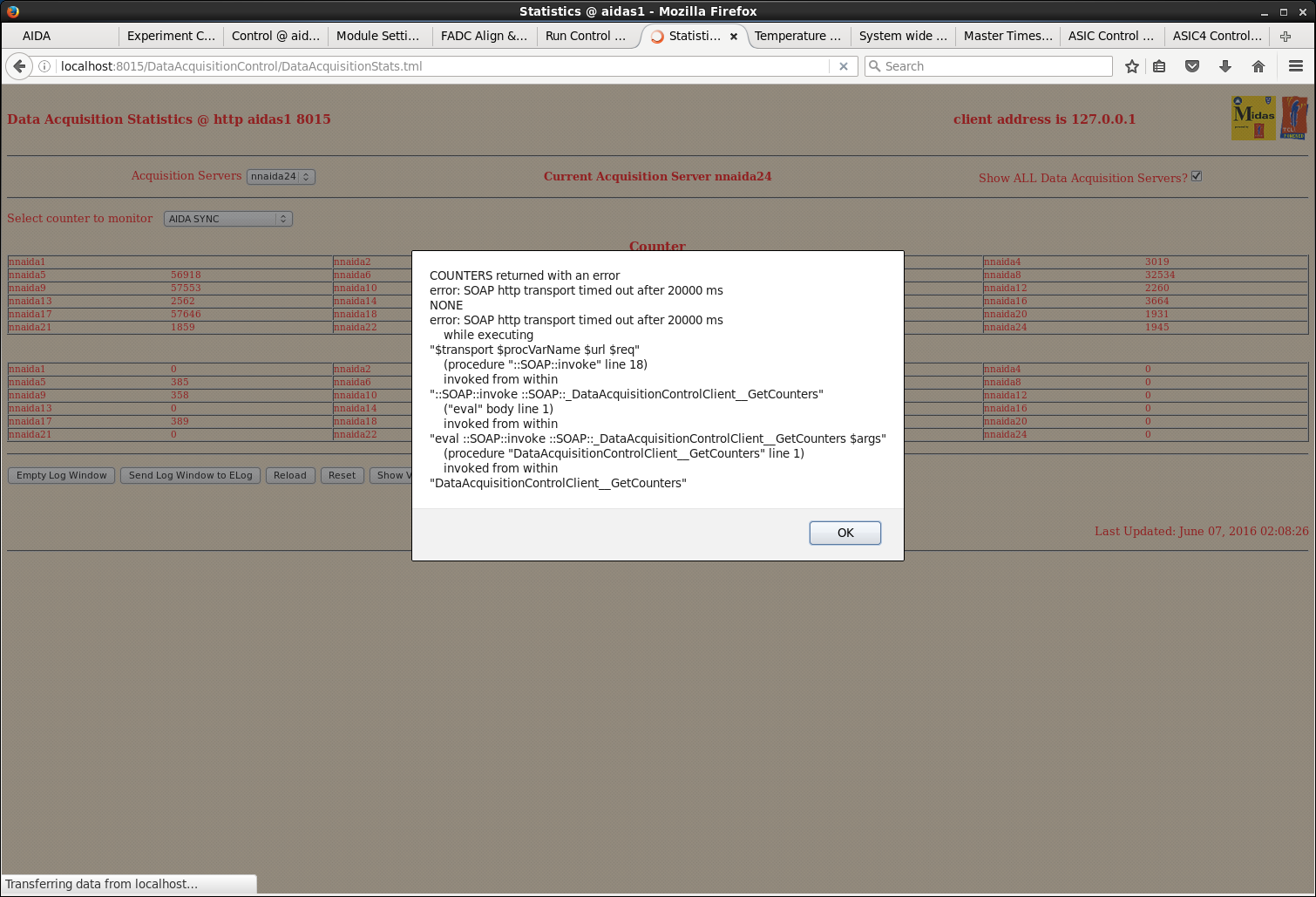Switch to the Temperature tab
This screenshot has height=897, width=1316.
coord(798,36)
